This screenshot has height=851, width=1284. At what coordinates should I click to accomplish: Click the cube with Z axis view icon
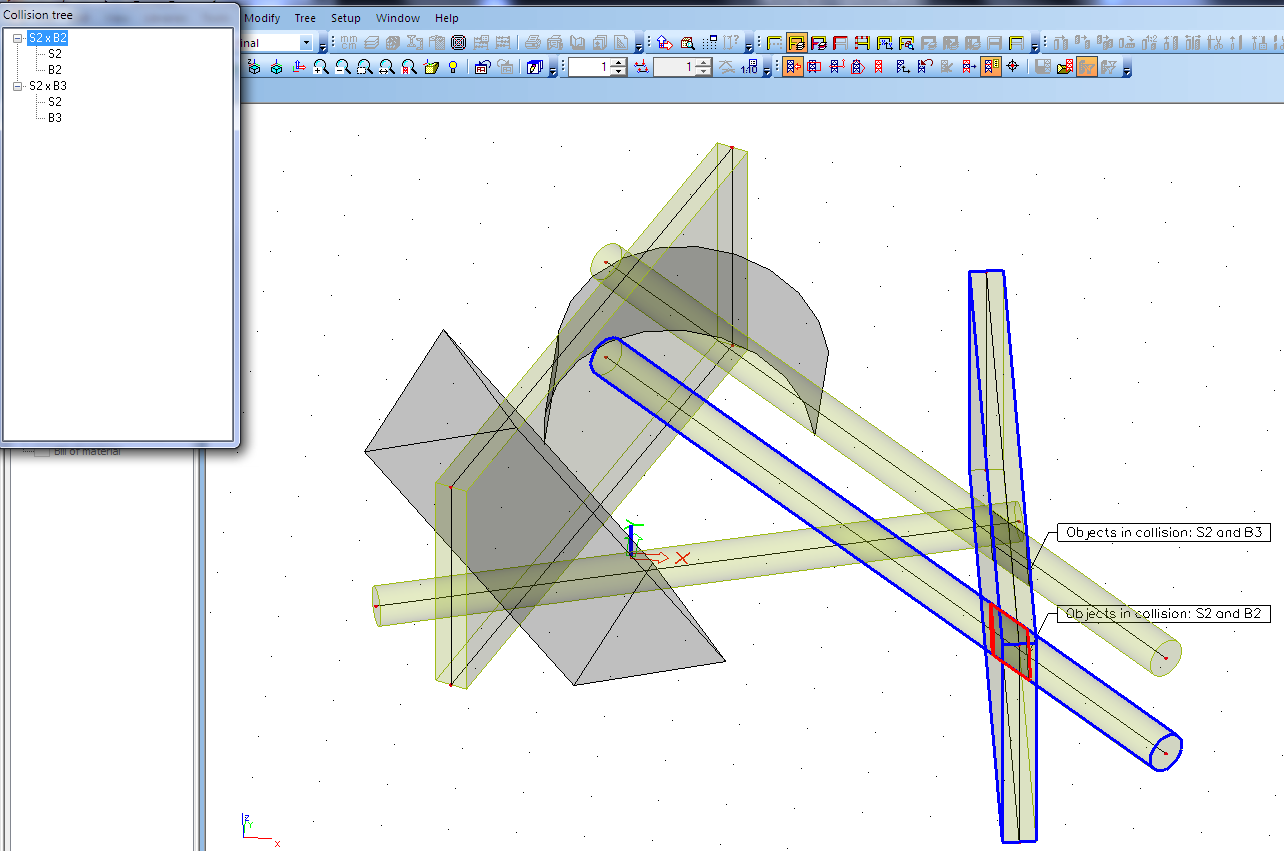pos(254,67)
